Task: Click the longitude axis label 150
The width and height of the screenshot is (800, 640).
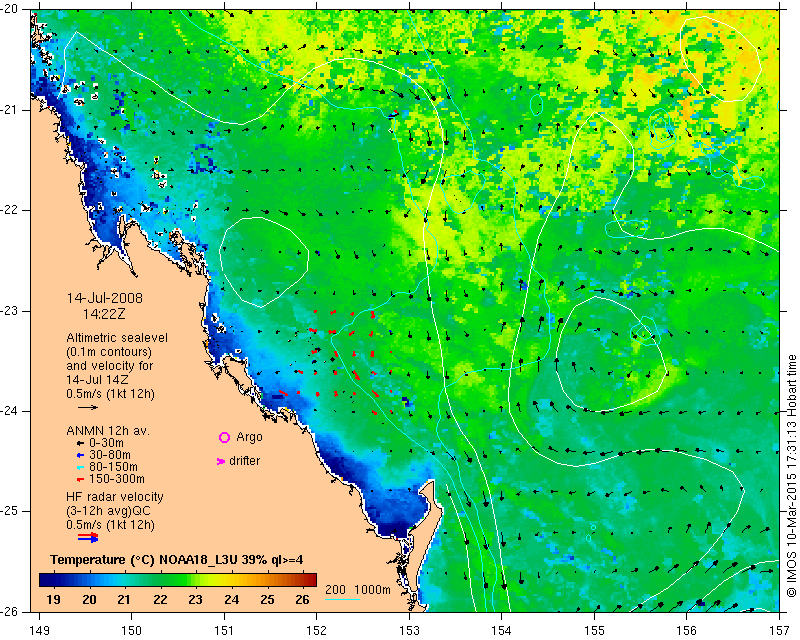Action: 132,631
